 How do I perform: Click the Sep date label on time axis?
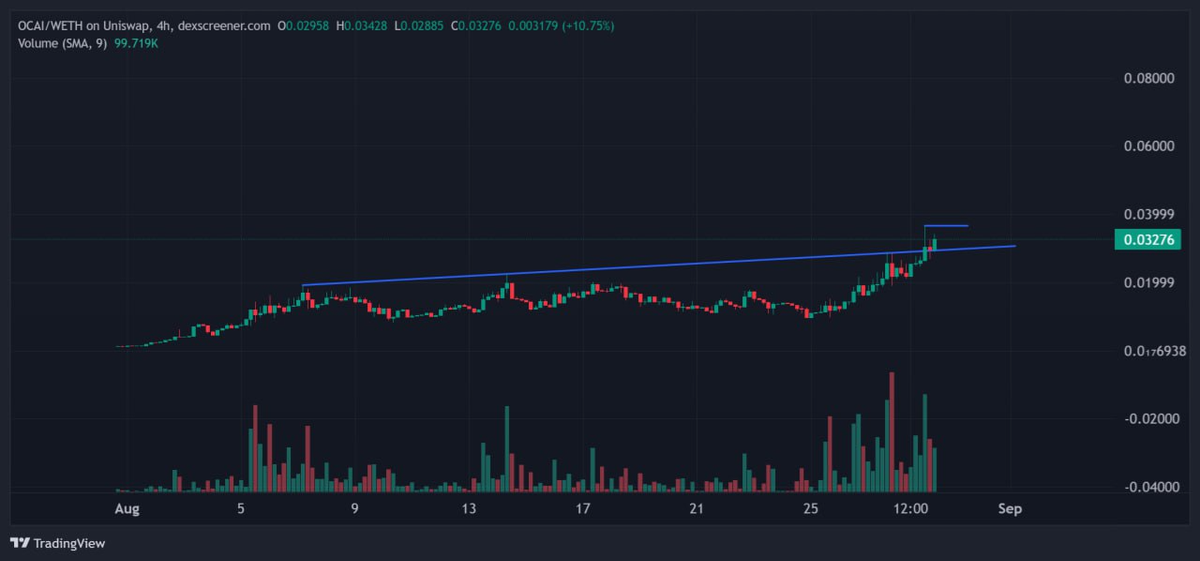point(1009,509)
